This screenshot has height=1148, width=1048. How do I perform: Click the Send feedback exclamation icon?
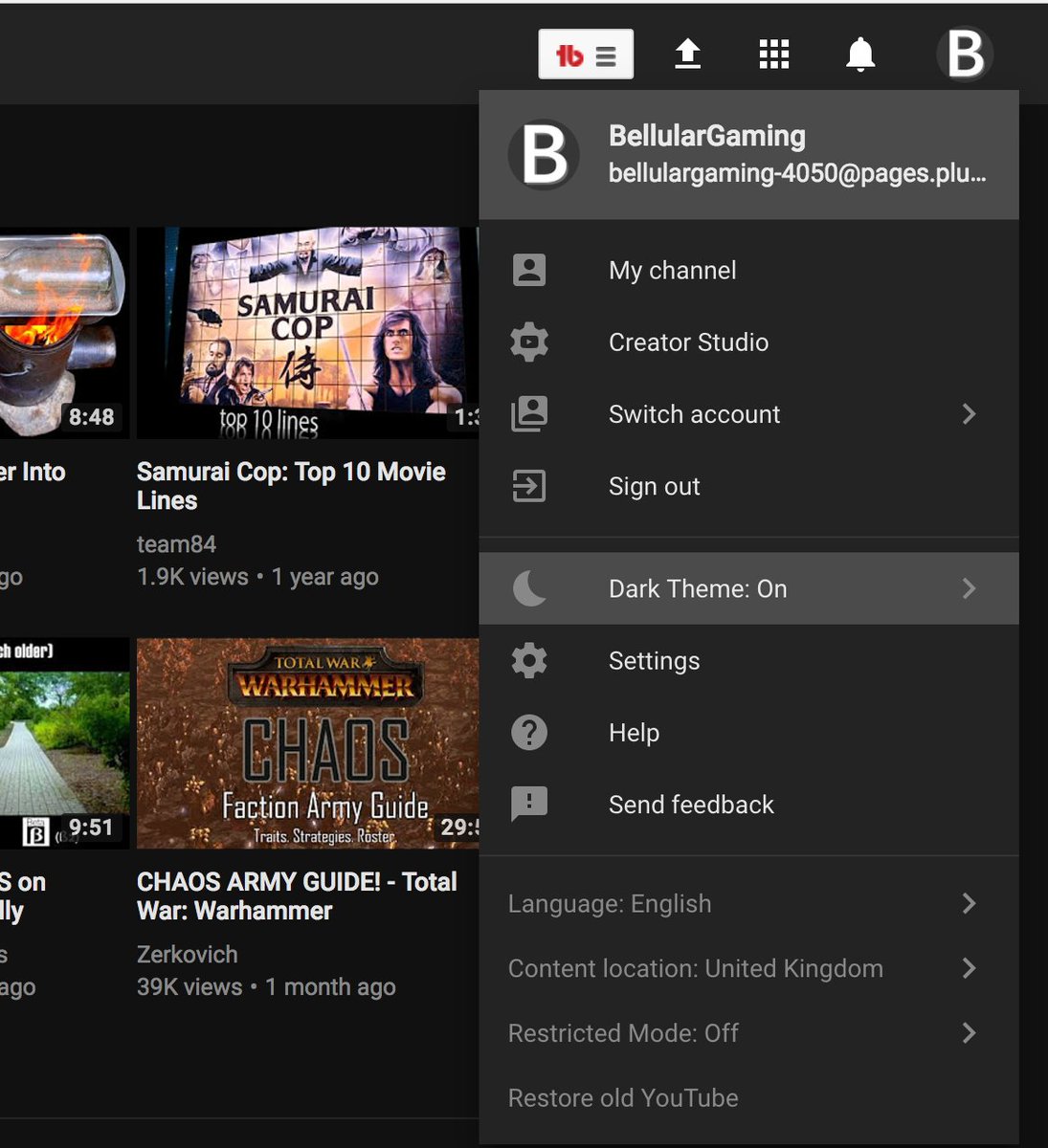click(x=529, y=805)
